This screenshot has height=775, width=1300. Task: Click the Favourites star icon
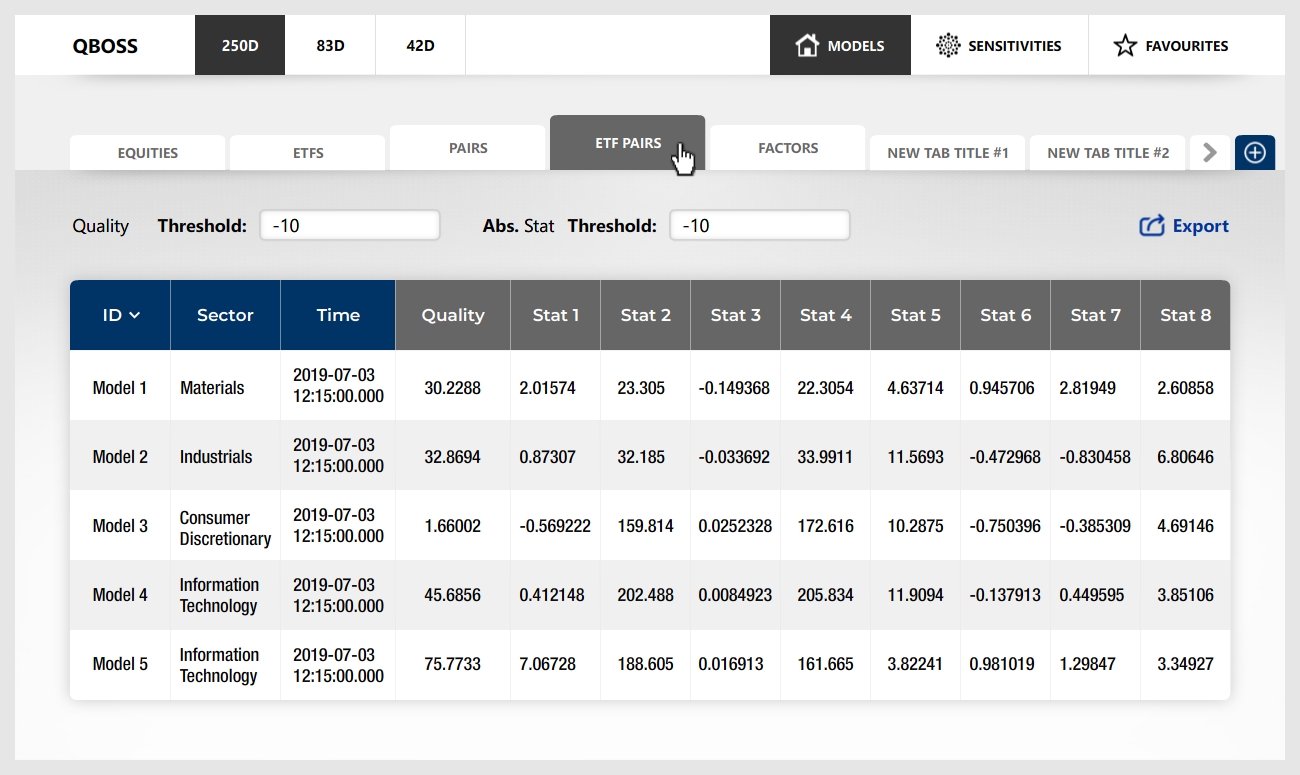pyautogui.click(x=1125, y=45)
